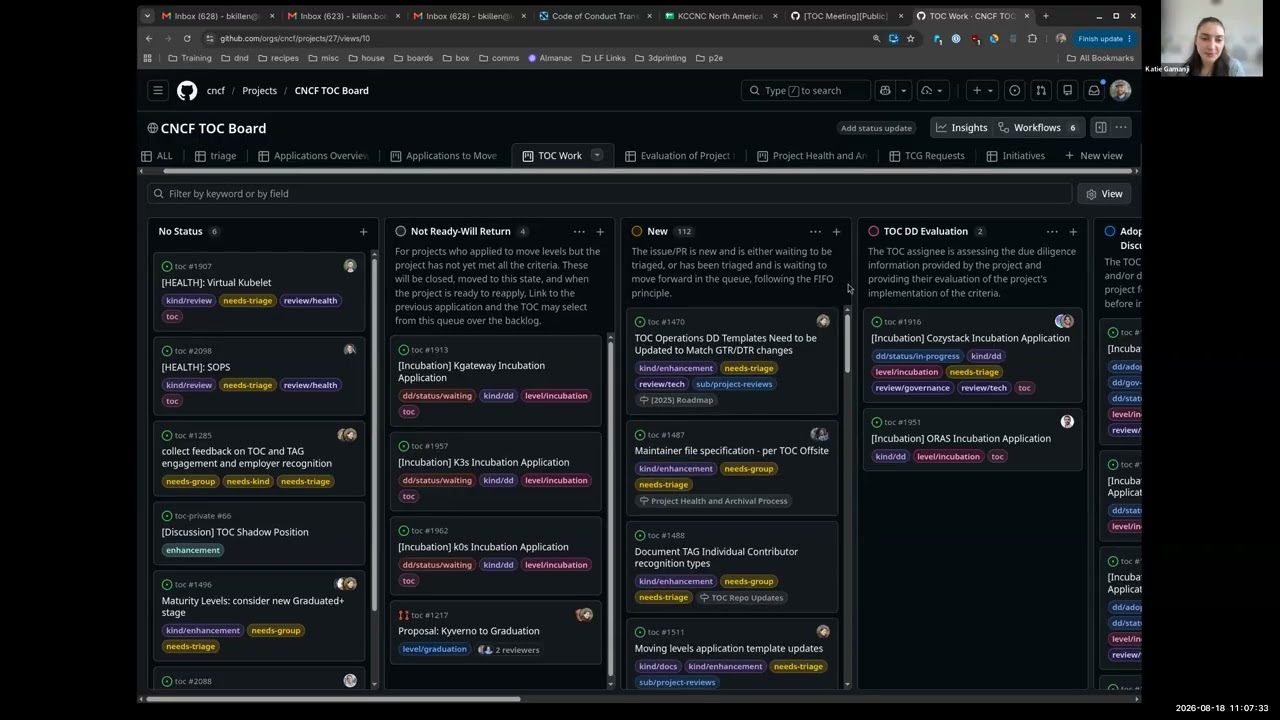Click the zoom magnifier icon in address bar
Viewport: 1280px width, 720px height.
(876, 39)
